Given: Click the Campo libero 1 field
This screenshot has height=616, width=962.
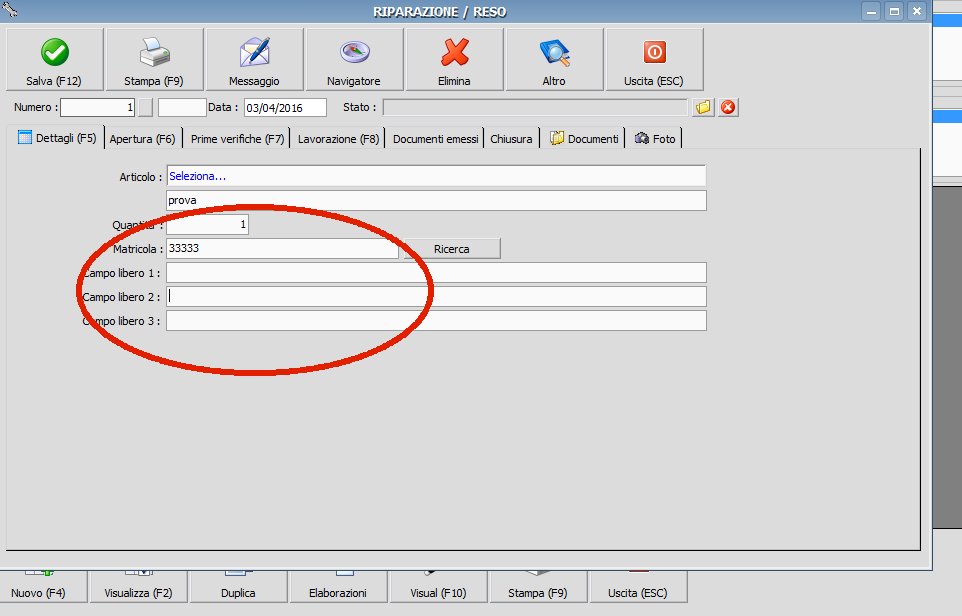Looking at the screenshot, I should point(436,272).
